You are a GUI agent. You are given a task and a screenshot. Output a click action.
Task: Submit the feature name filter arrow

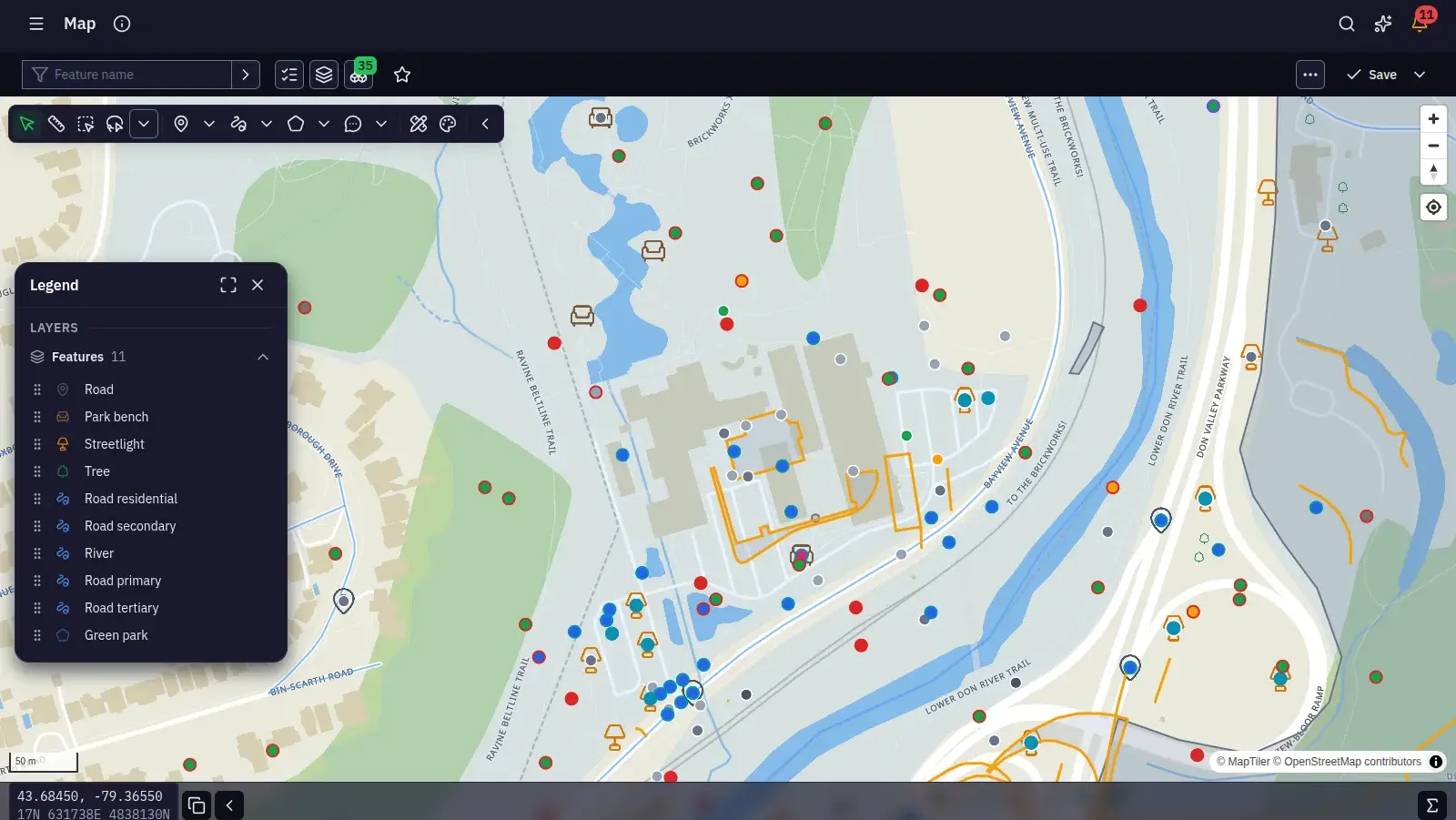click(246, 75)
